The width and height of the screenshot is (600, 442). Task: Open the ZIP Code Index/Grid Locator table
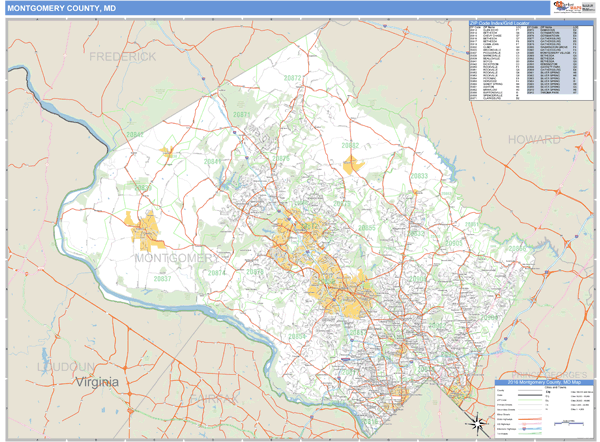pyautogui.click(x=531, y=61)
